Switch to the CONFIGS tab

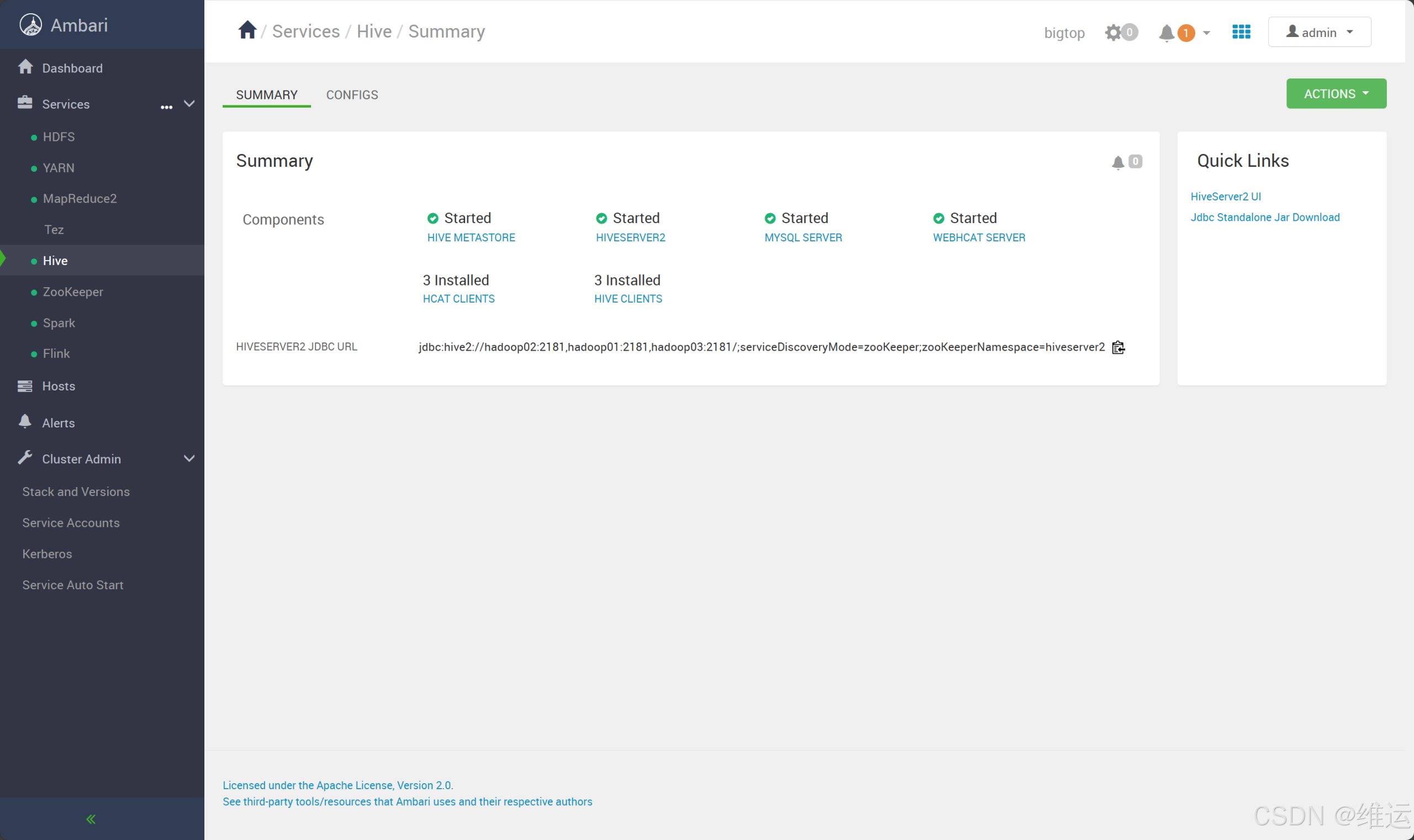(x=352, y=94)
